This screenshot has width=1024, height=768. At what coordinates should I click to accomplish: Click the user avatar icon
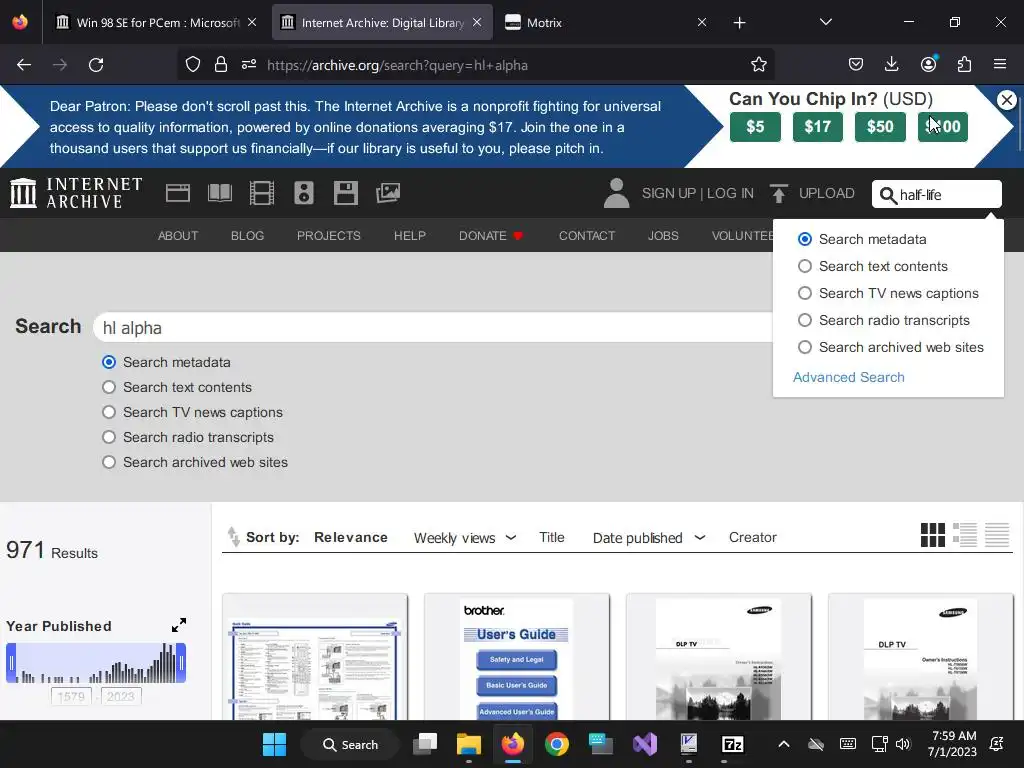[616, 193]
